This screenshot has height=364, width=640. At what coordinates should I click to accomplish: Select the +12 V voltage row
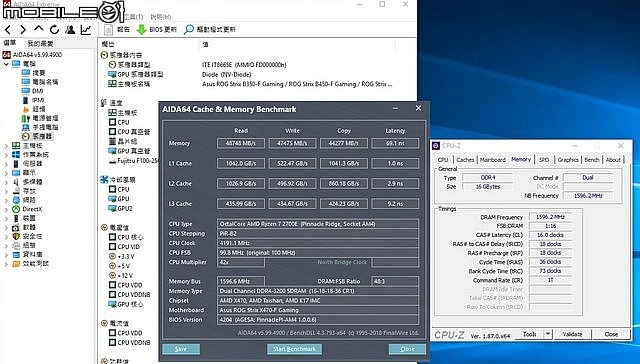click(x=122, y=275)
